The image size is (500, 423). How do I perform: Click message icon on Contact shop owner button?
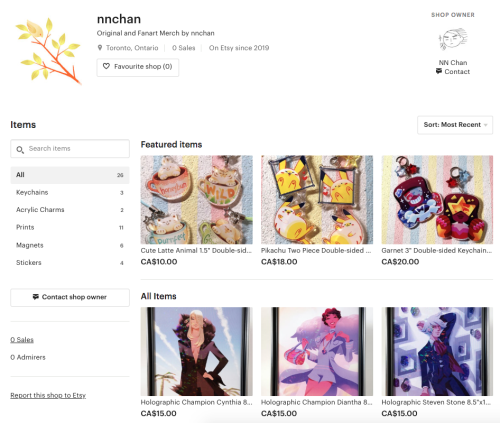[x=36, y=297]
